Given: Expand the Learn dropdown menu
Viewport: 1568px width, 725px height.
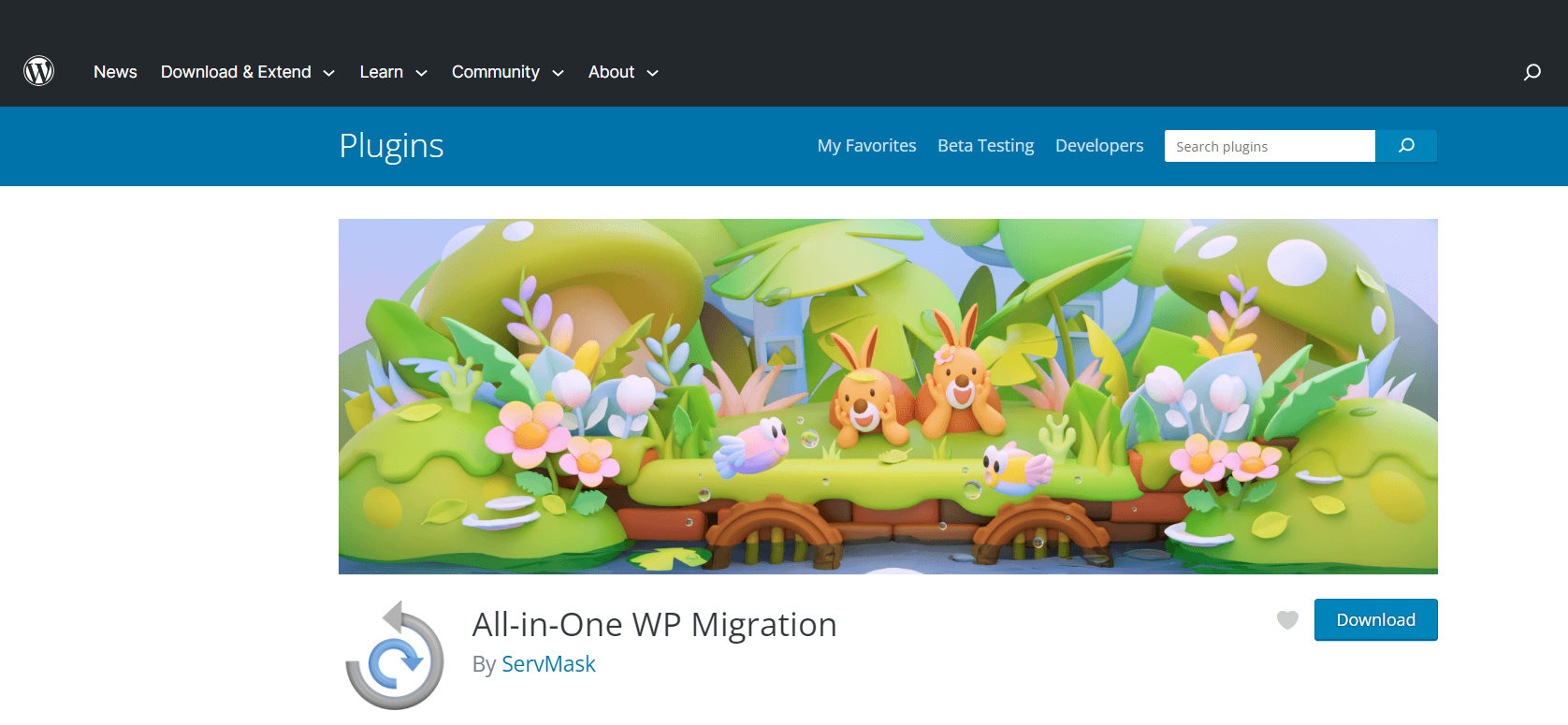Looking at the screenshot, I should [x=394, y=72].
